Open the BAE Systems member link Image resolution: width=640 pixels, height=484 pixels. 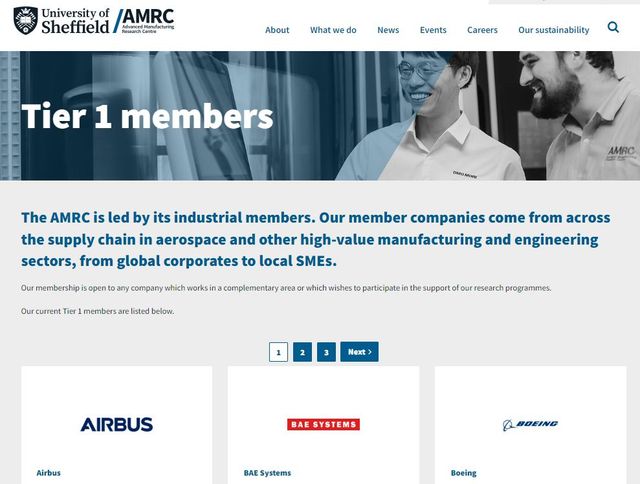tap(267, 473)
